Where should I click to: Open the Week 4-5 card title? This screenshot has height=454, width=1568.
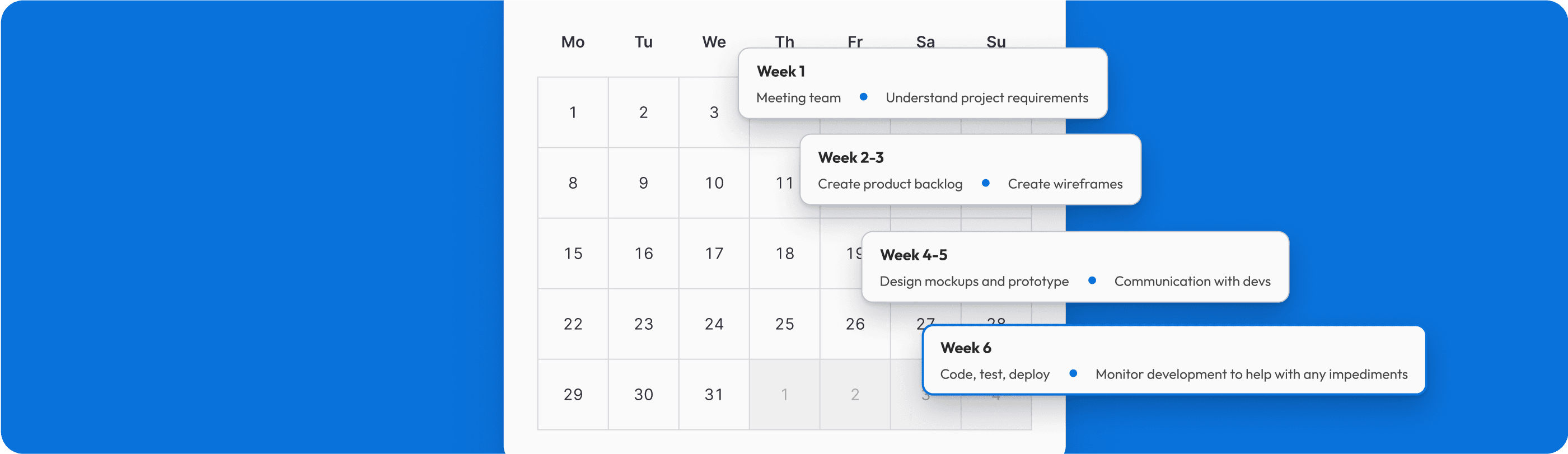point(914,255)
